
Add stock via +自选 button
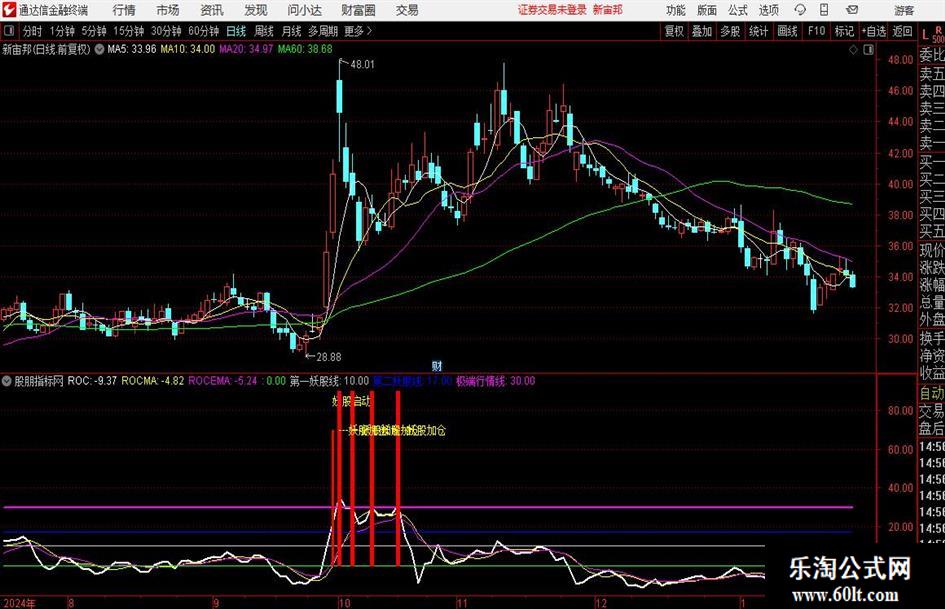[x=874, y=31]
